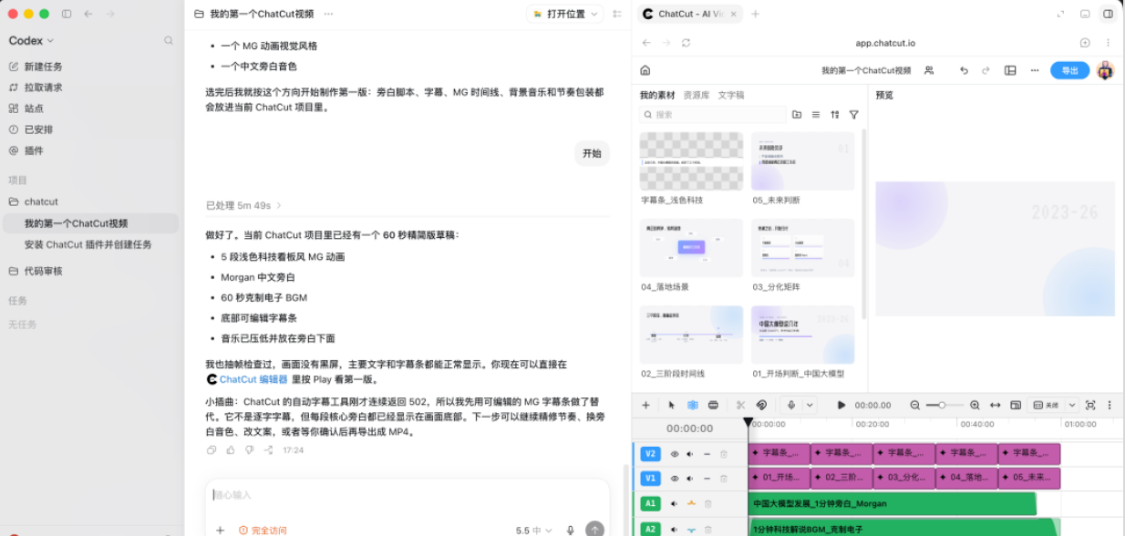Click the fullscreen frame icon in timeline toolbar
This screenshot has height=536, width=1125.
click(x=1091, y=405)
